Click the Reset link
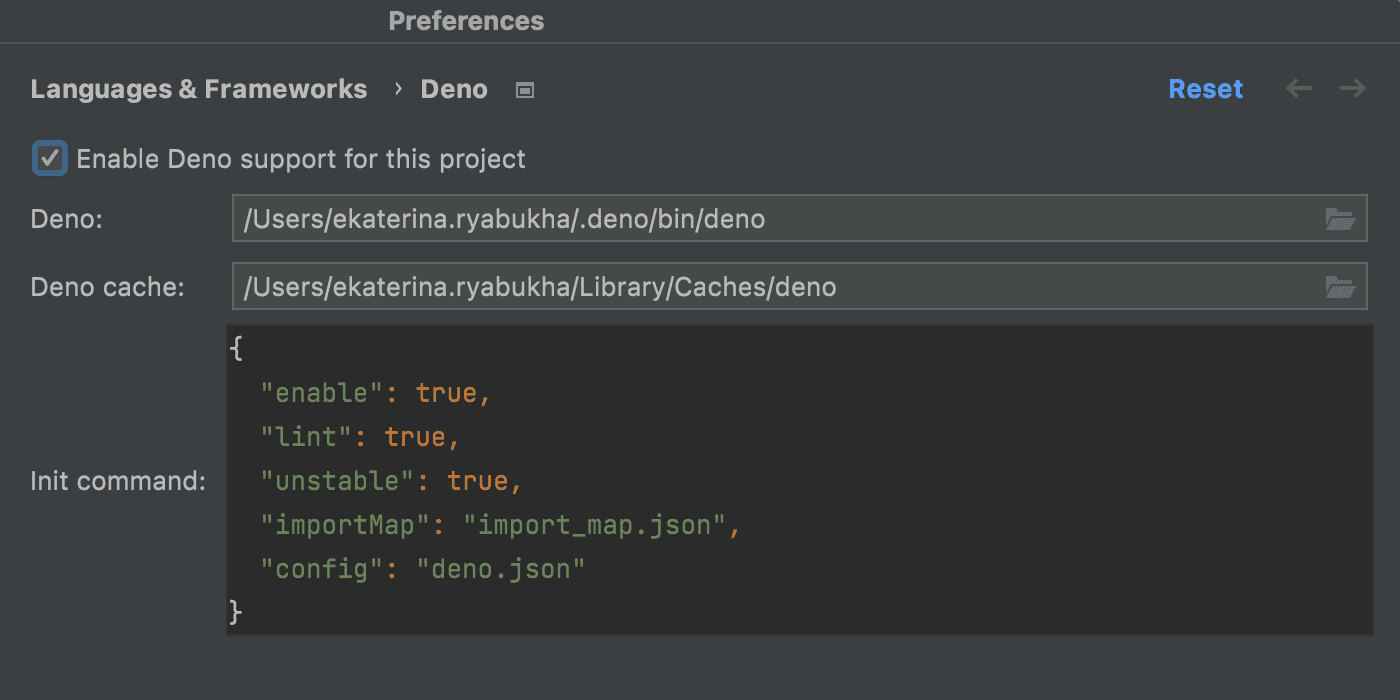This screenshot has height=700, width=1400. [1206, 89]
